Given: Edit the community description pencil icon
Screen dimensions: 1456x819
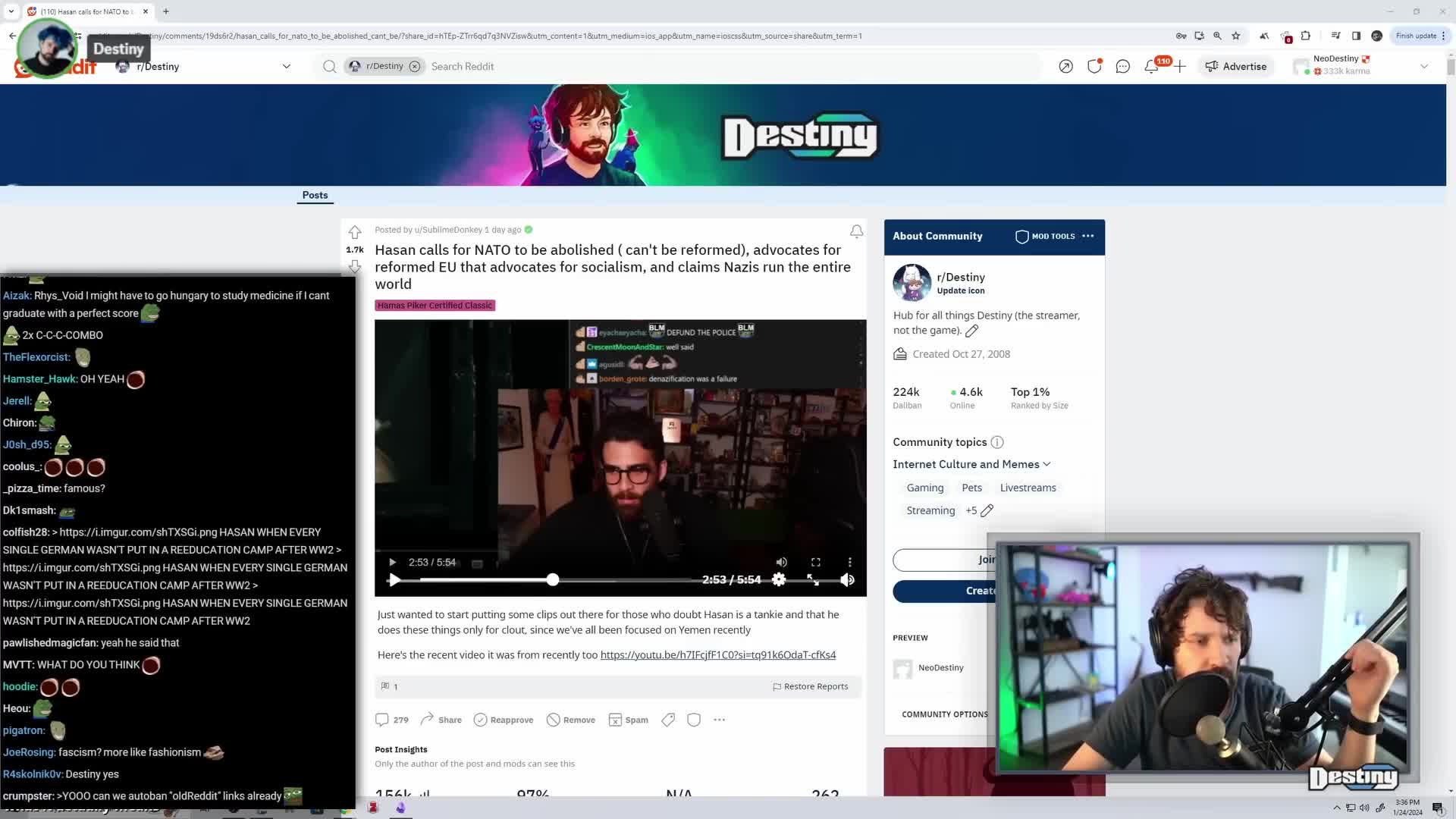Looking at the screenshot, I should pyautogui.click(x=971, y=331).
